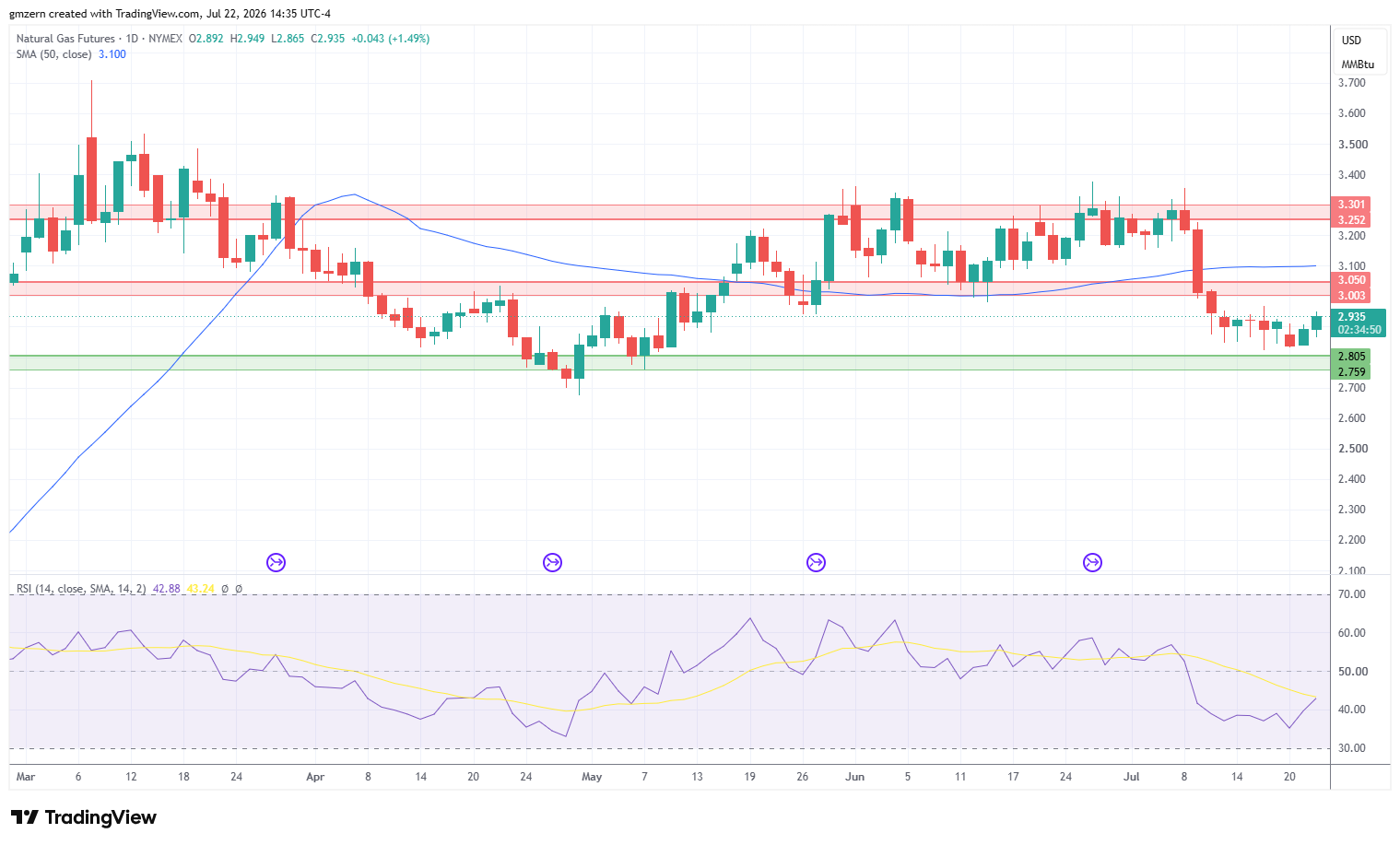Click the May label on the time axis
This screenshot has height=845, width=1400.
pos(592,777)
